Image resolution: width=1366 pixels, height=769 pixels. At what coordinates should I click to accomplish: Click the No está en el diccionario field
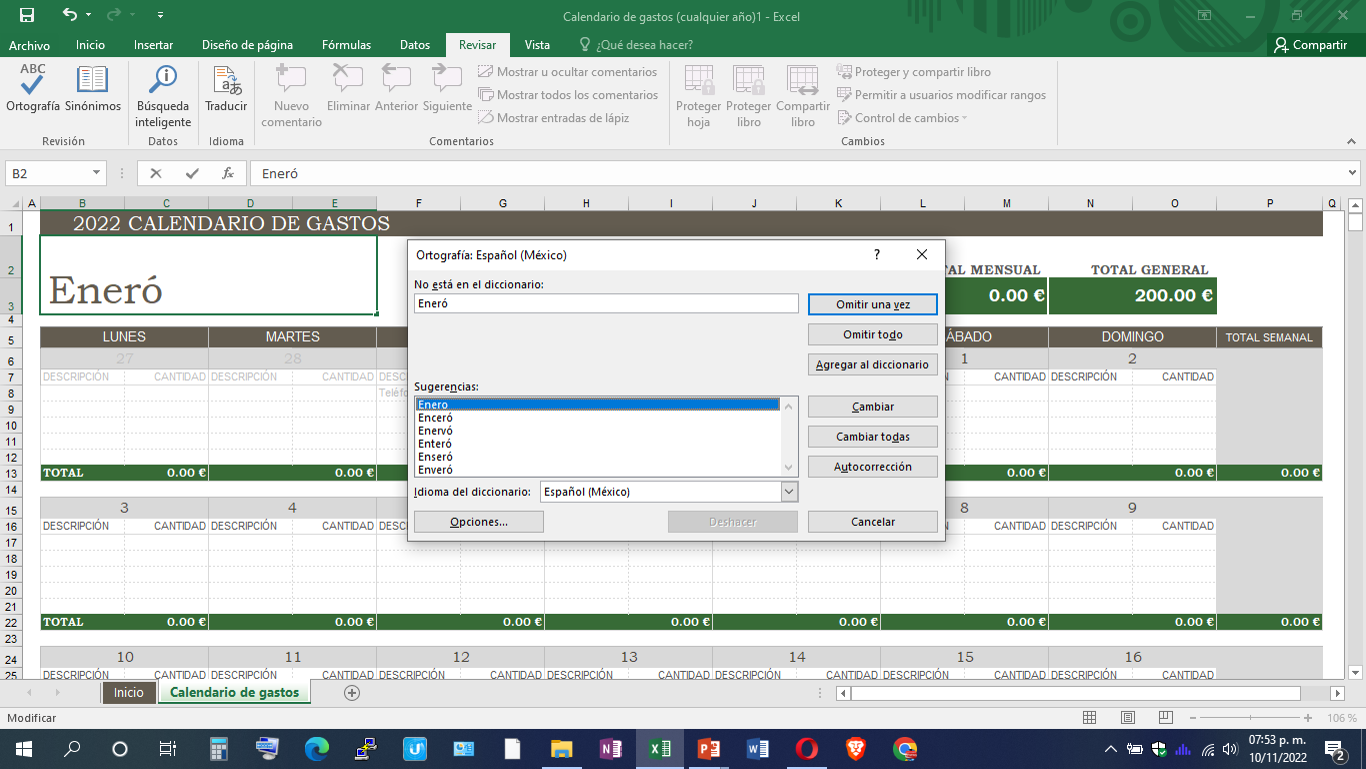click(x=606, y=303)
